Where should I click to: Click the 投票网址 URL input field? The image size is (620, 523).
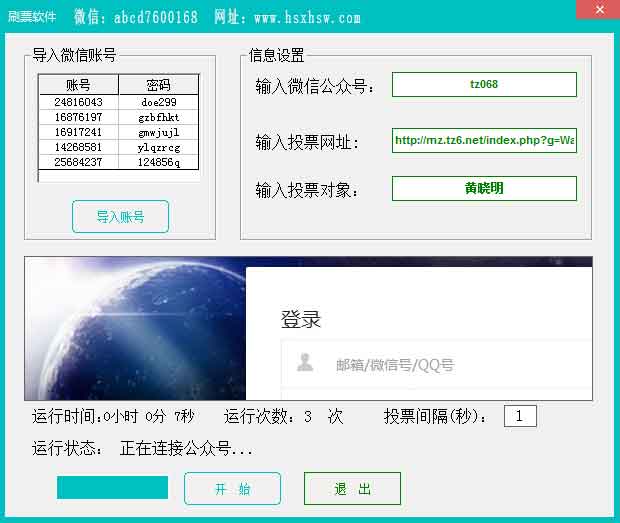484,140
